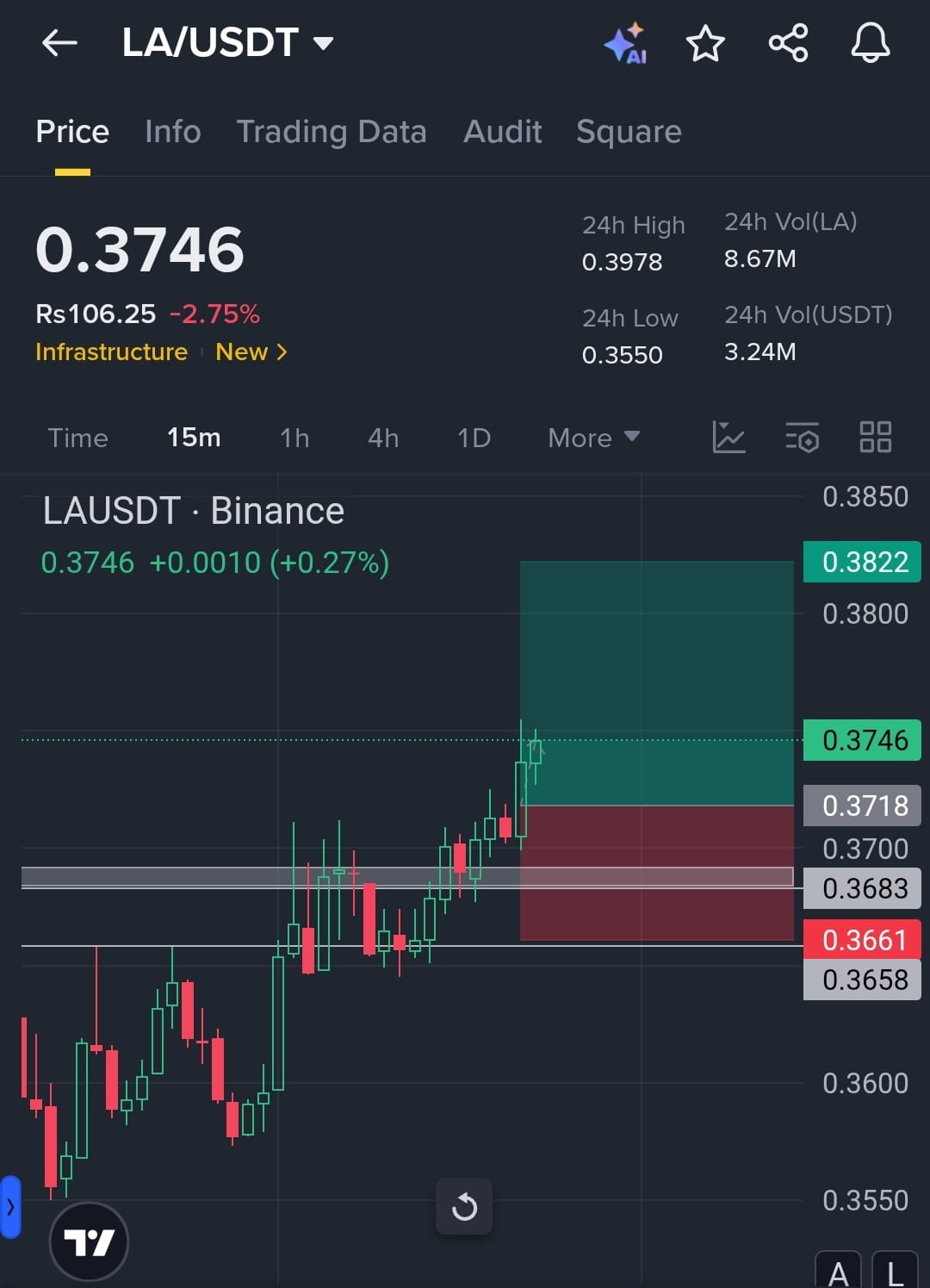
Task: Select the 1h interval
Action: 294,438
